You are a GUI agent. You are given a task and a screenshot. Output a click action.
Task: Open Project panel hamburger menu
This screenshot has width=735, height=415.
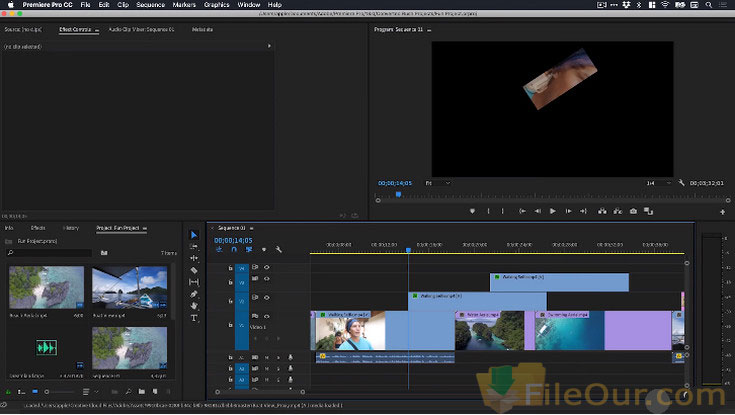click(145, 228)
